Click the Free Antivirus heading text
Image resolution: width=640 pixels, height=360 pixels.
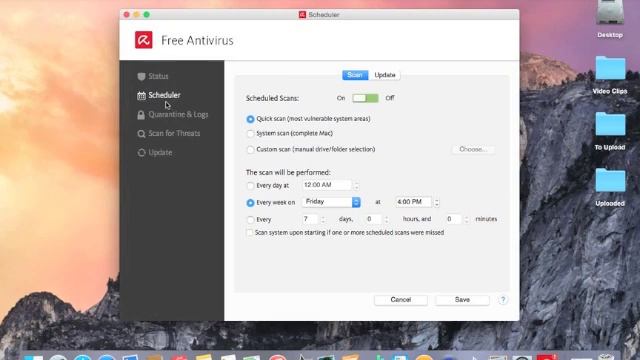click(x=197, y=40)
